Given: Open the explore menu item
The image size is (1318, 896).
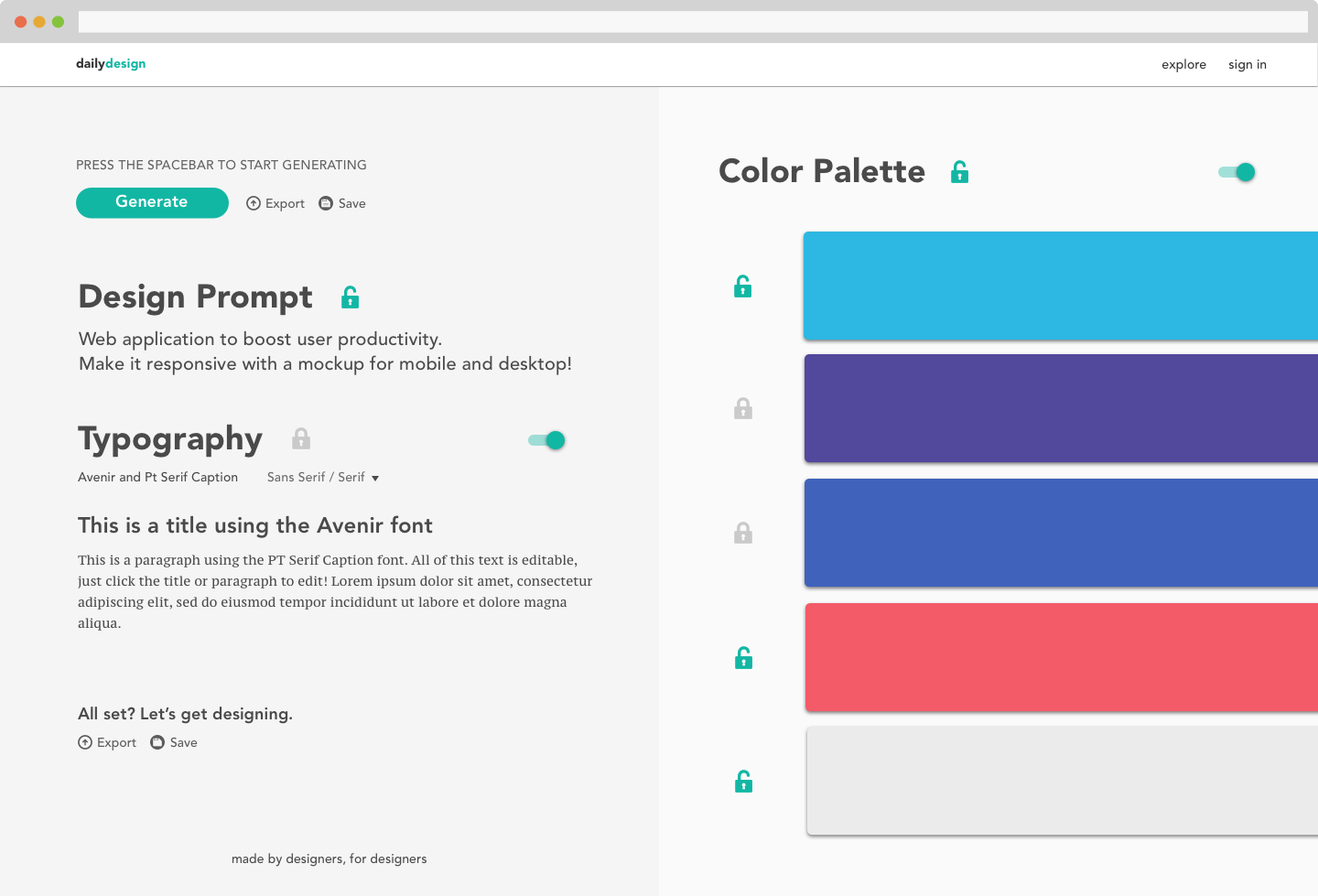Looking at the screenshot, I should click(1183, 65).
